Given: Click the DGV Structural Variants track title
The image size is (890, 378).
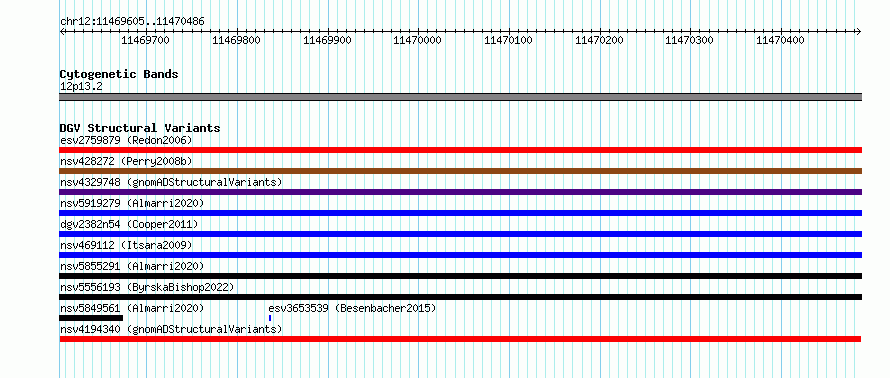Looking at the screenshot, I should click(x=140, y=128).
